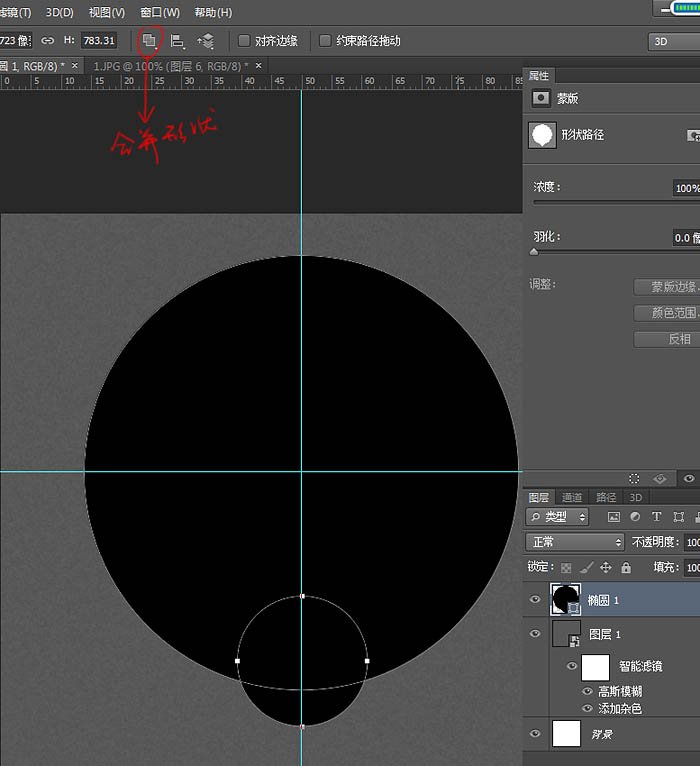Screen dimensions: 700x766
Task: Click the pixel layer filter icon
Action: click(613, 517)
